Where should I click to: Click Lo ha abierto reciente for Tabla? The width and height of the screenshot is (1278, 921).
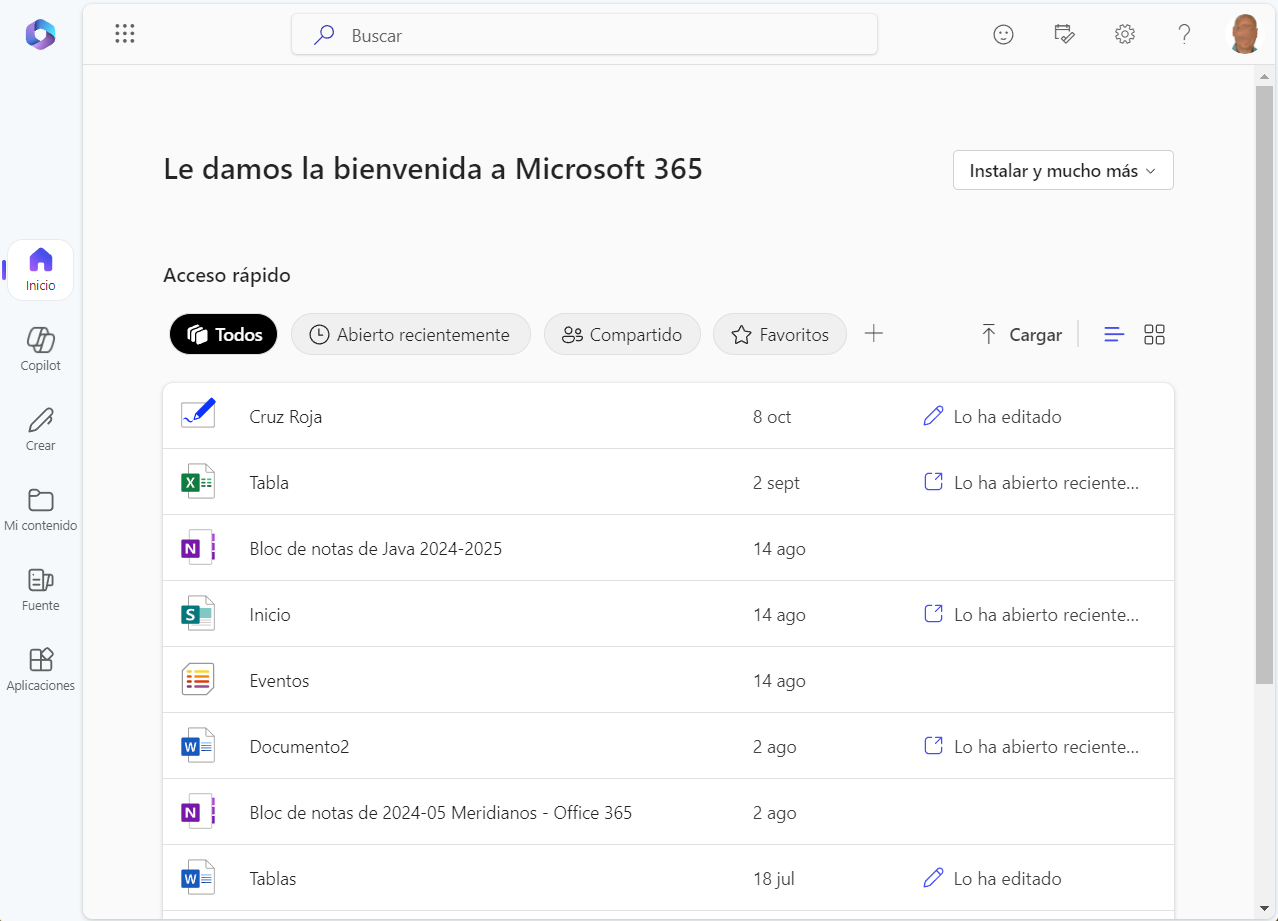coord(1031,483)
